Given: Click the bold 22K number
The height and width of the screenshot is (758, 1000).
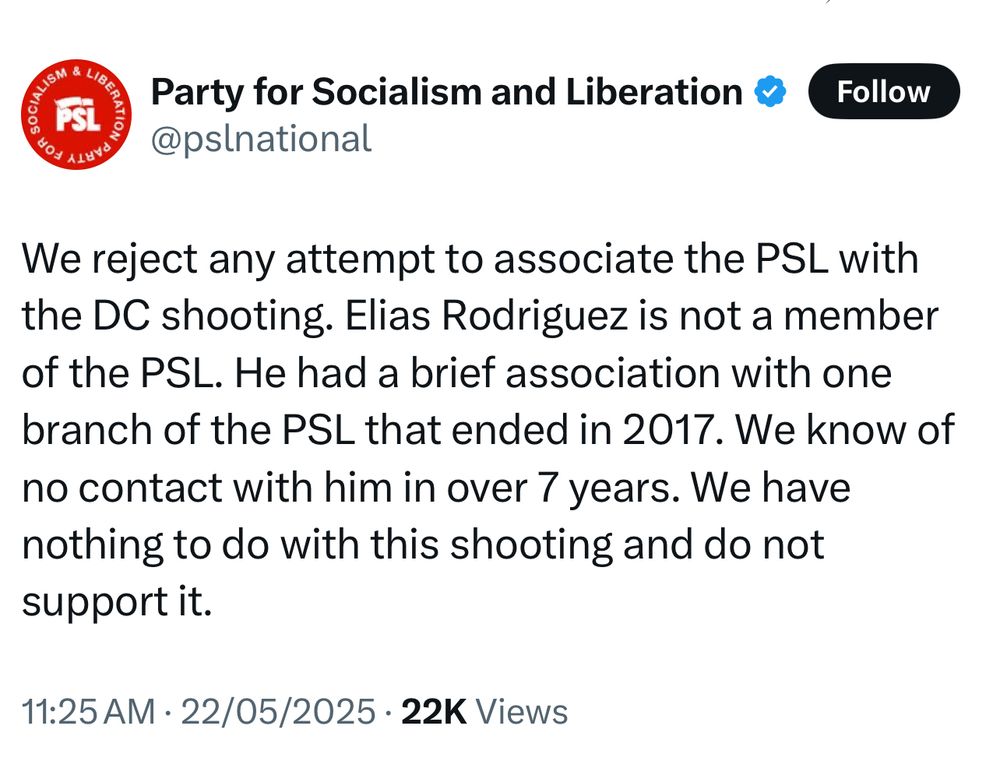Looking at the screenshot, I should tap(433, 712).
